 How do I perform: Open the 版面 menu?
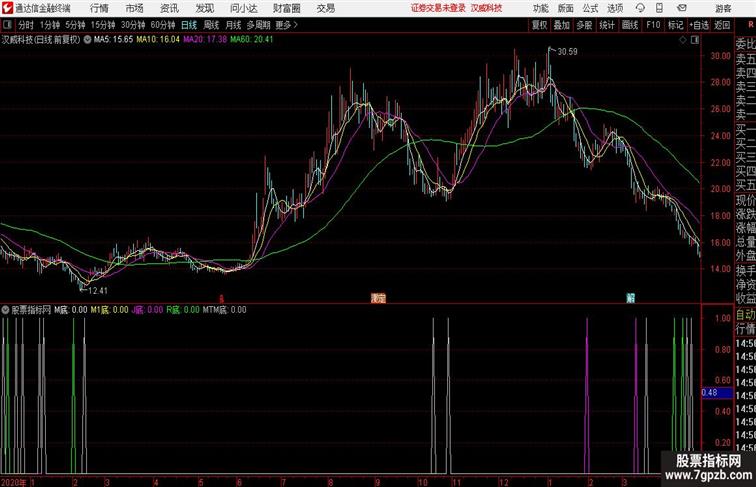coord(566,8)
